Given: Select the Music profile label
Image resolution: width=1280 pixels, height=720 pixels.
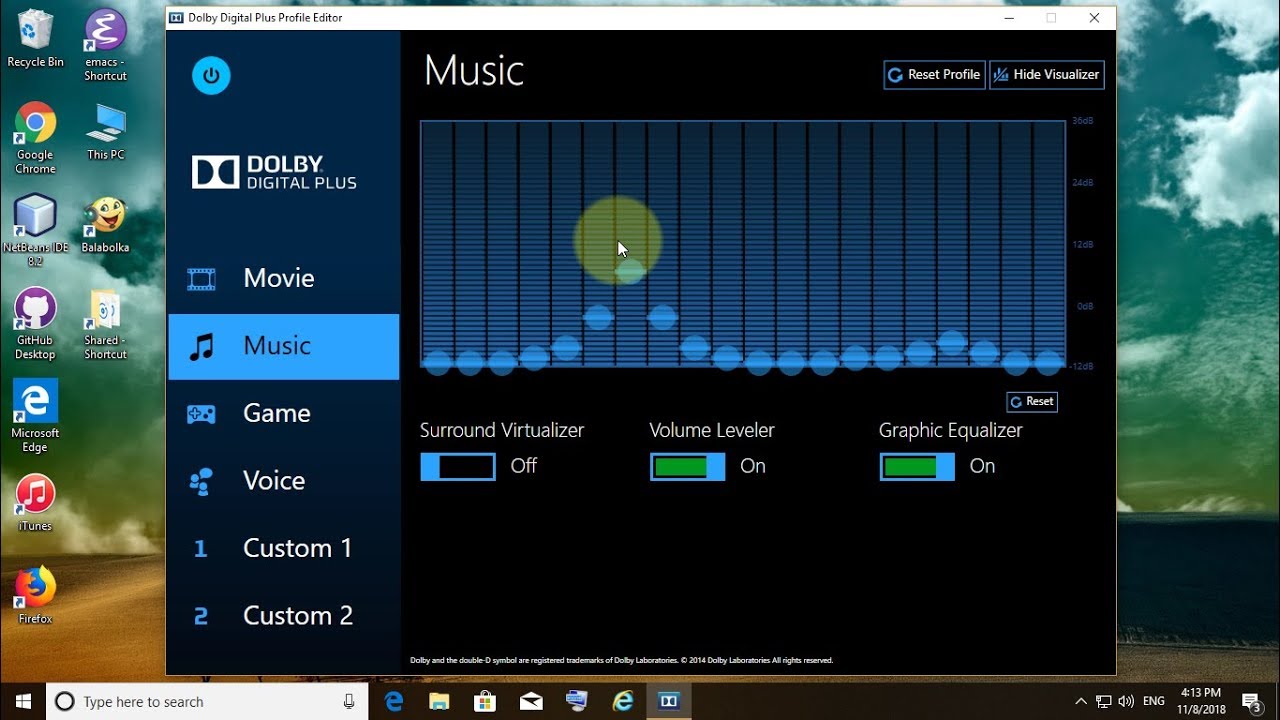Looking at the screenshot, I should (x=277, y=346).
